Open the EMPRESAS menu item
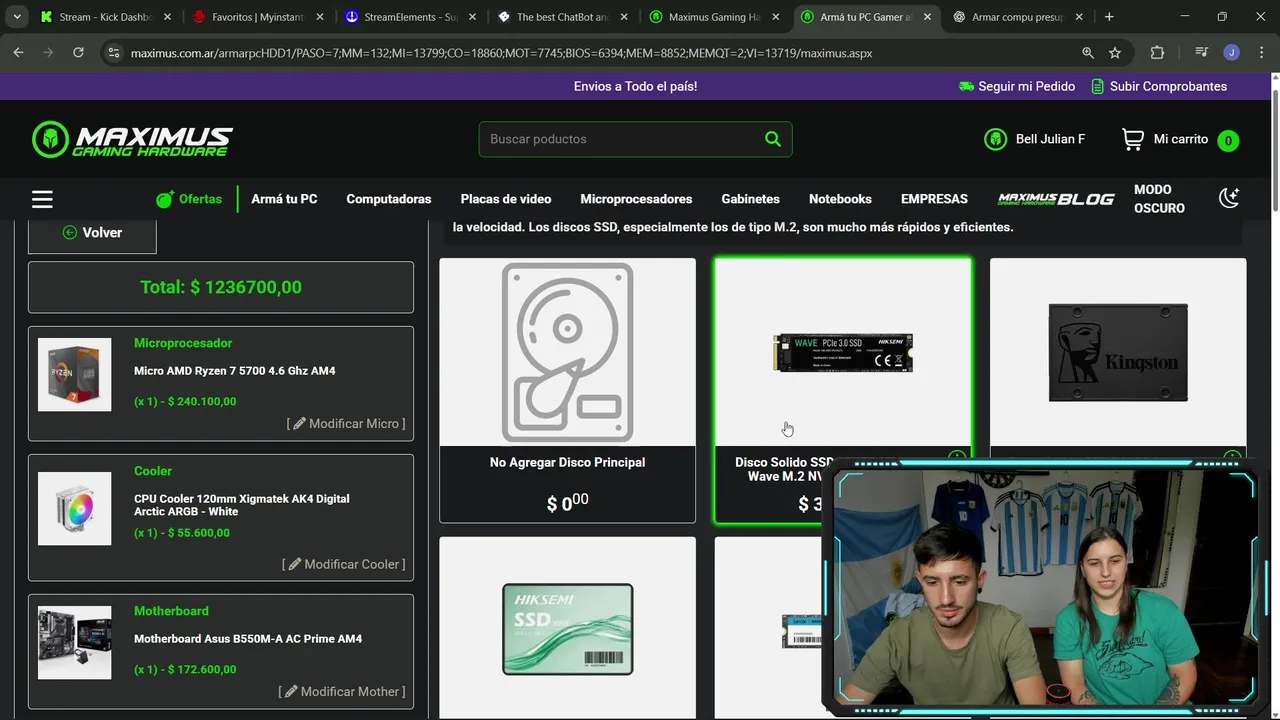Image resolution: width=1280 pixels, height=720 pixels. (x=934, y=199)
